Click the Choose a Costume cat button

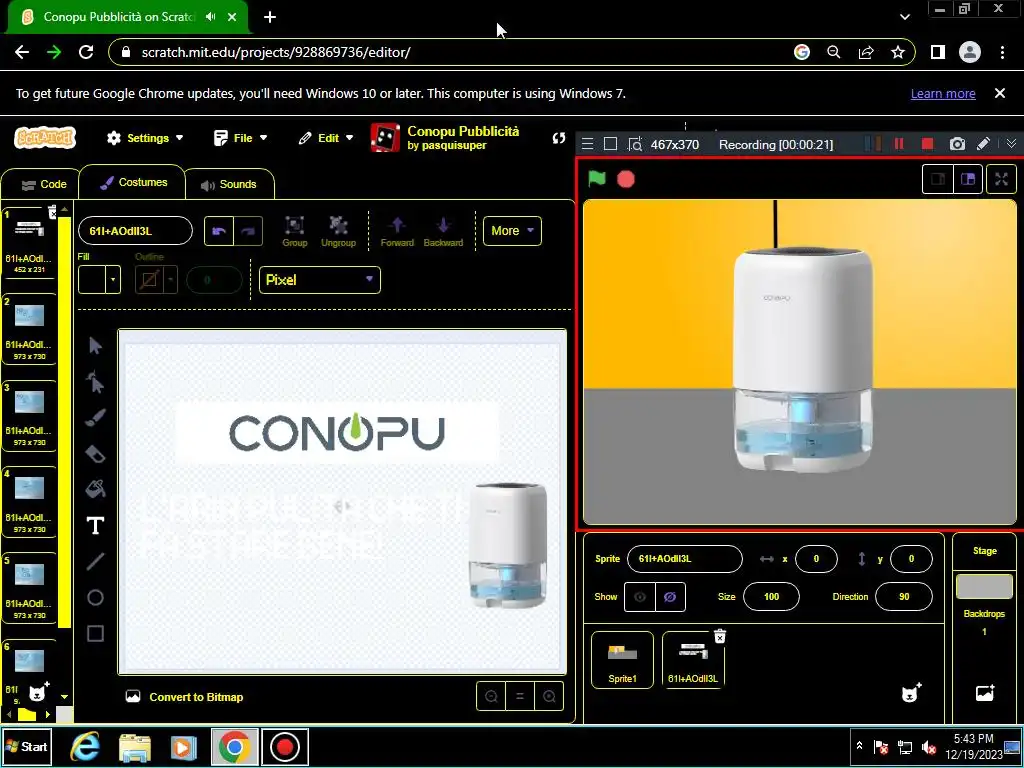[x=39, y=692]
